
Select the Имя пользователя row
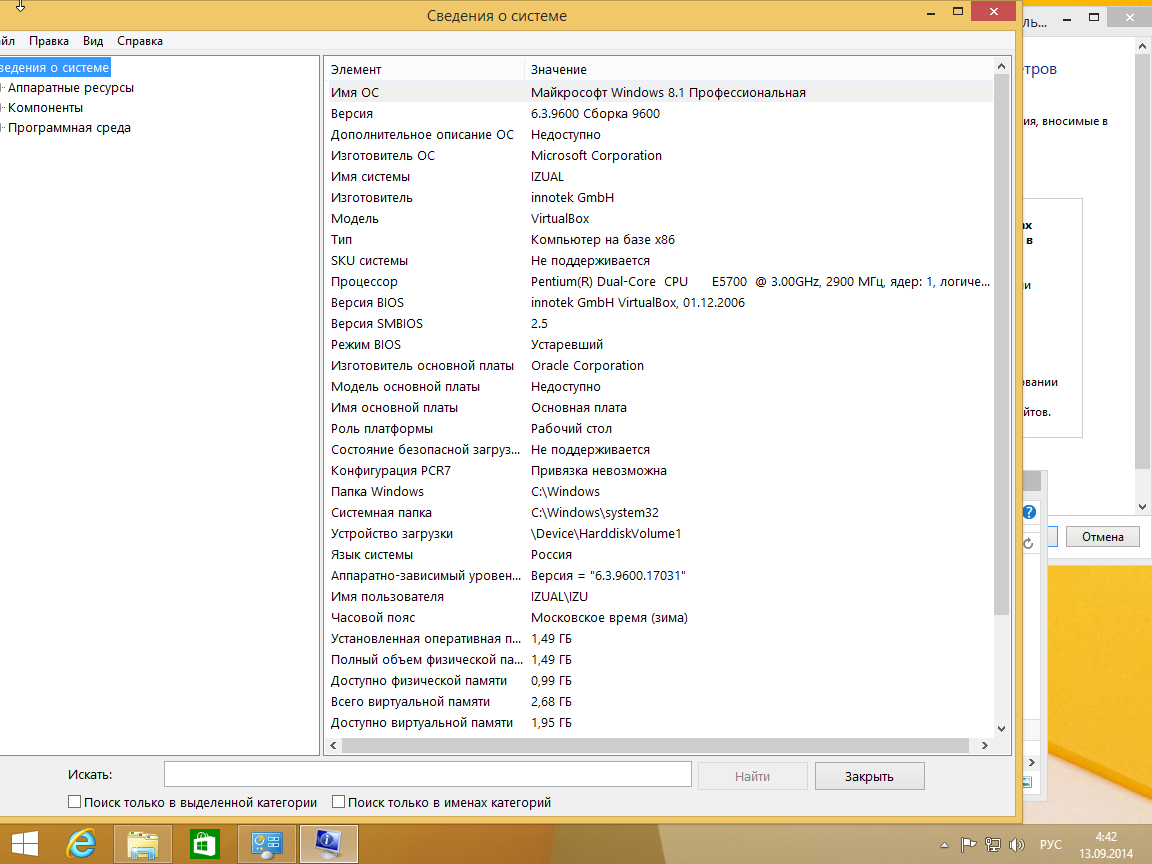click(x=658, y=597)
